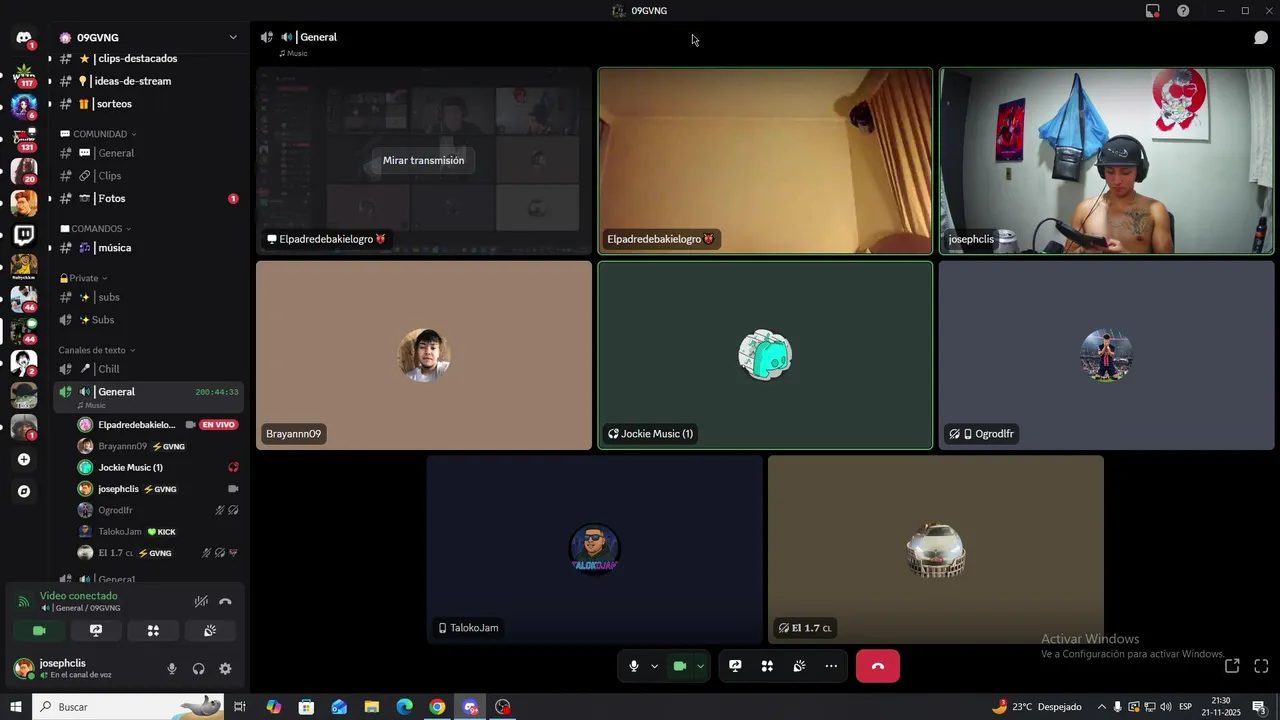1280x720 pixels.
Task: Collapse Canales de texto category
Action: [x=97, y=350]
